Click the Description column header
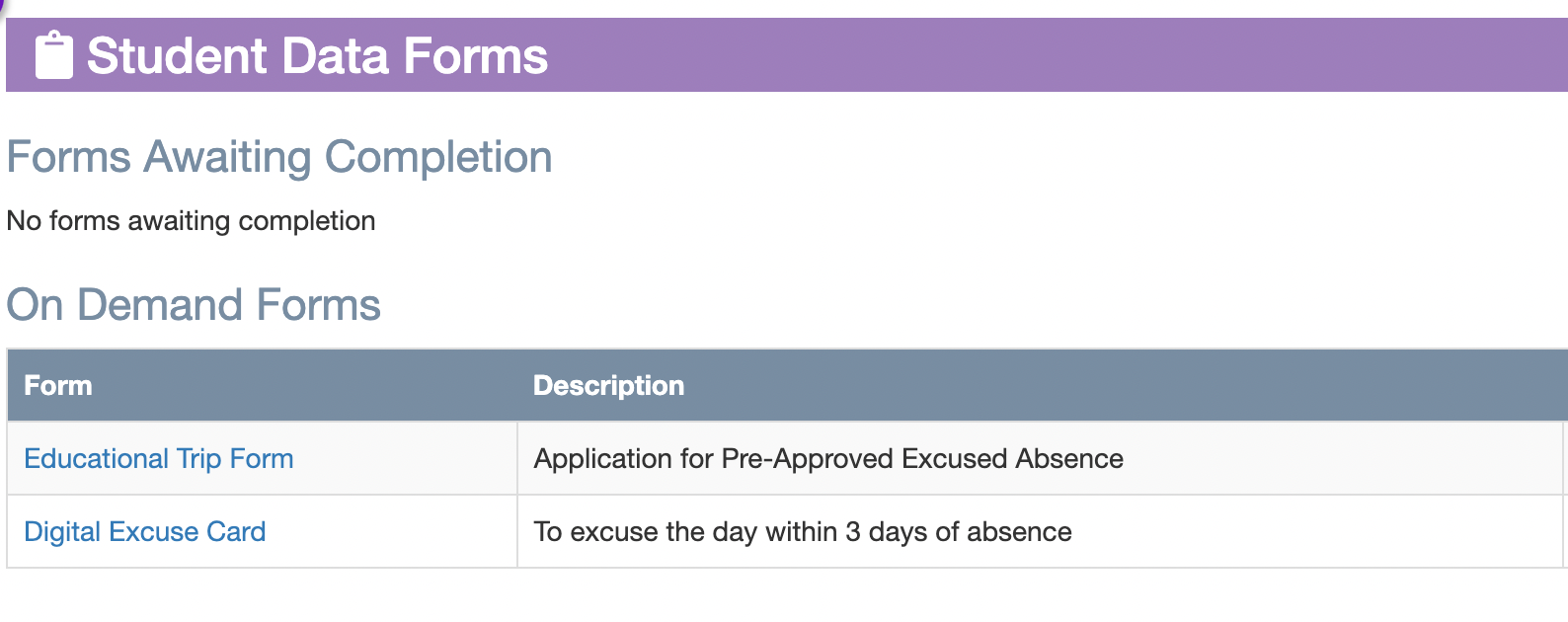The height and width of the screenshot is (622, 1568). tap(608, 386)
